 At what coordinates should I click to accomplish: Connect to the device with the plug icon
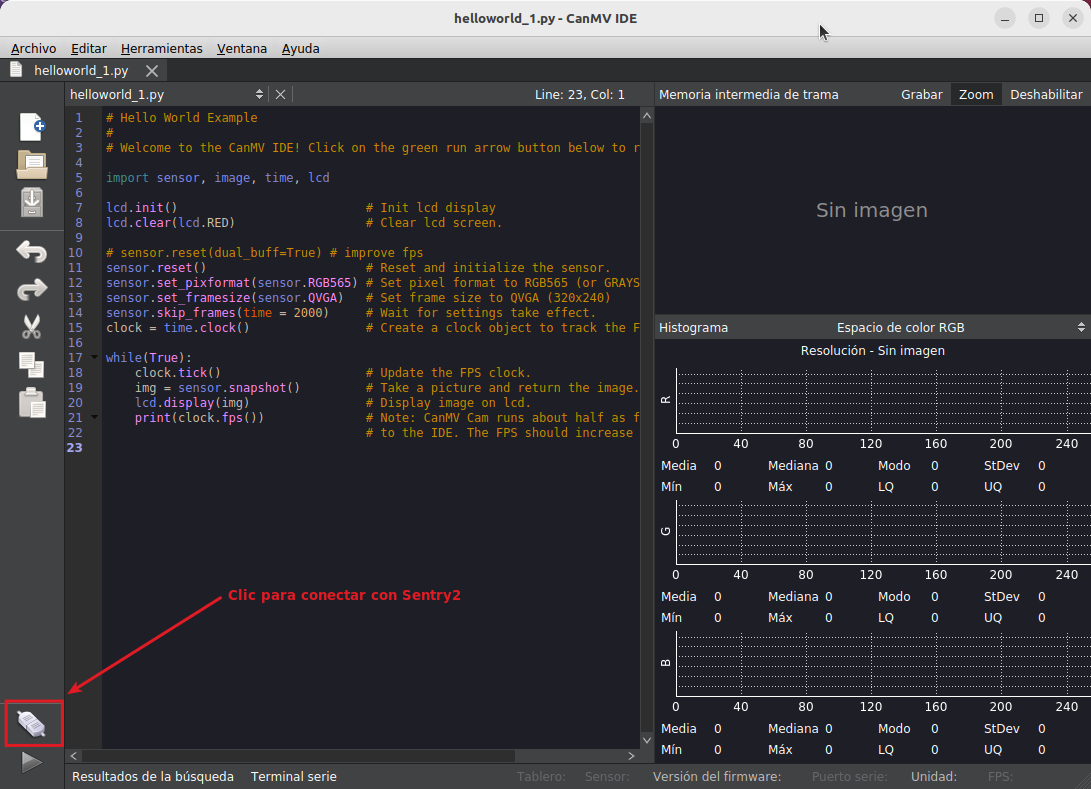pyautogui.click(x=32, y=724)
